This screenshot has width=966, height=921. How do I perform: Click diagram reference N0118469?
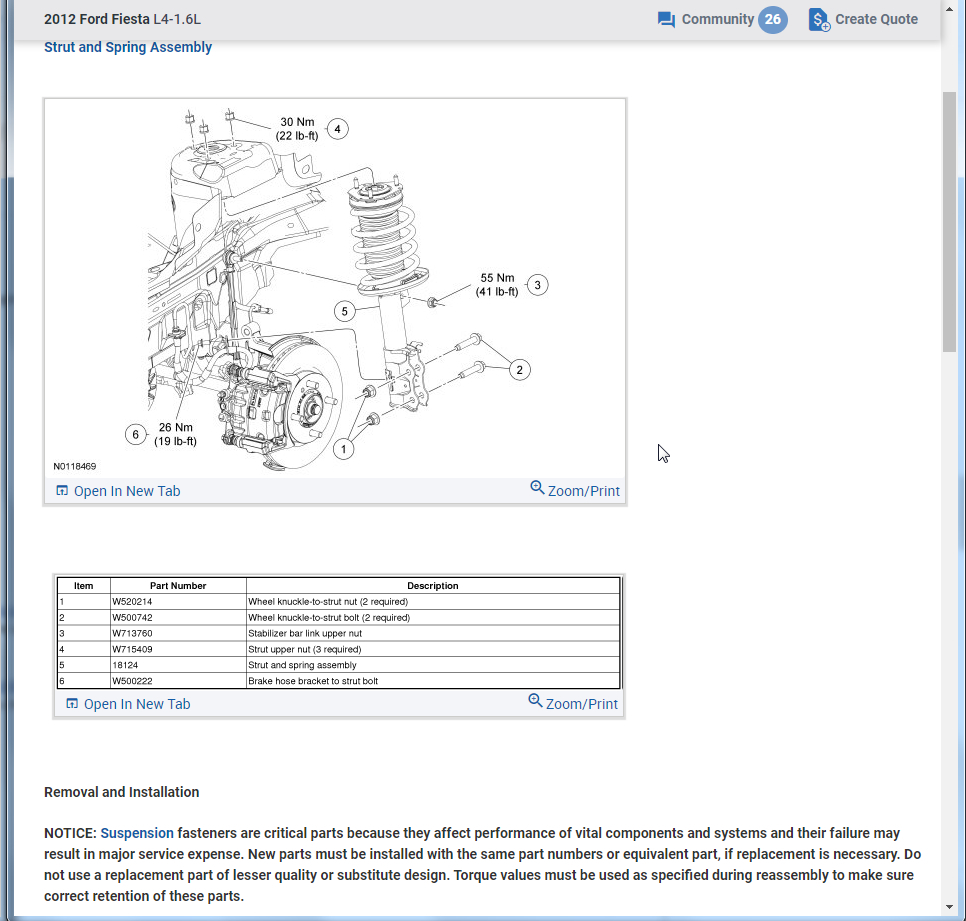pyautogui.click(x=75, y=466)
